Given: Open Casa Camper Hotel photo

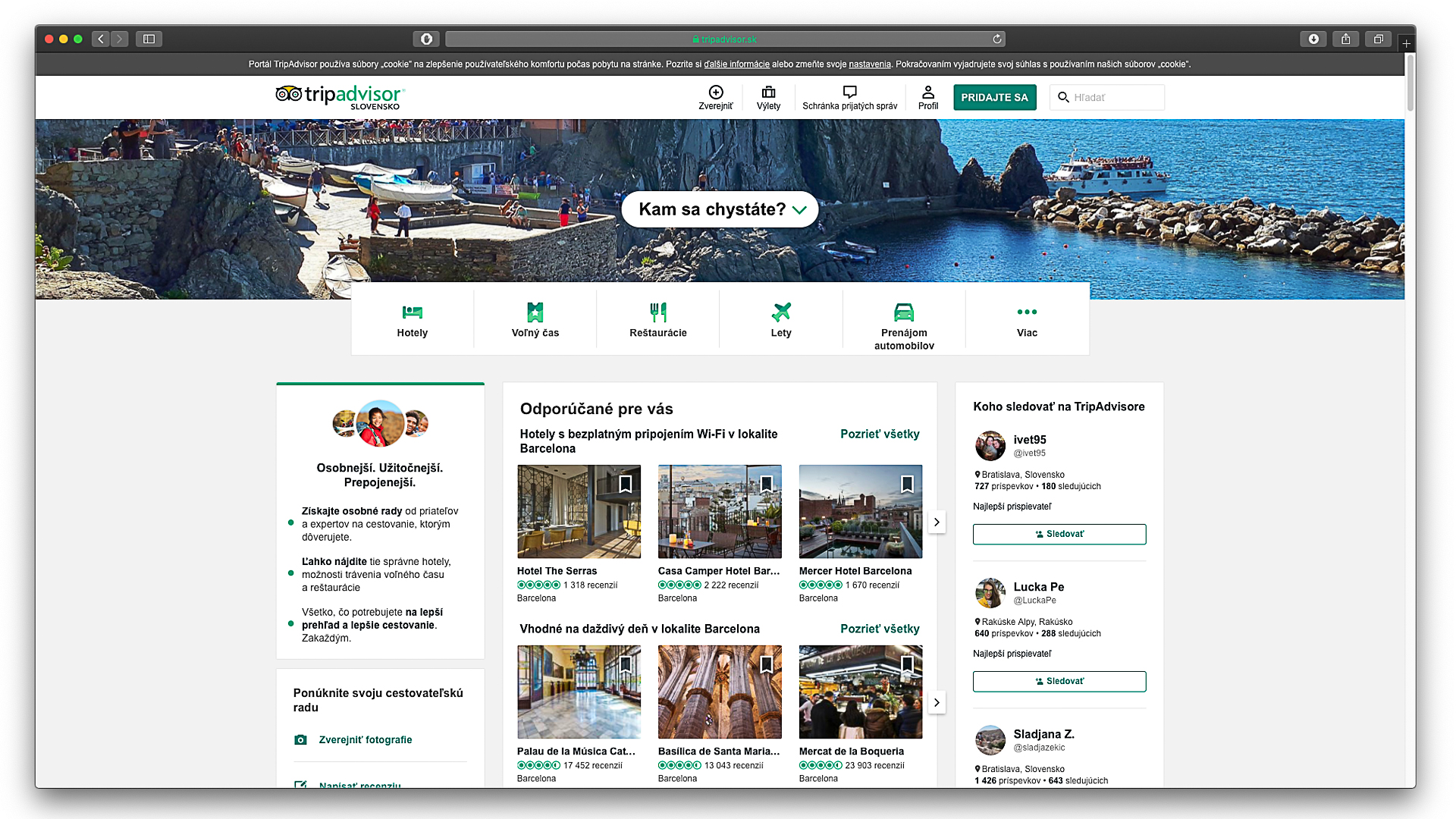Looking at the screenshot, I should click(x=720, y=512).
